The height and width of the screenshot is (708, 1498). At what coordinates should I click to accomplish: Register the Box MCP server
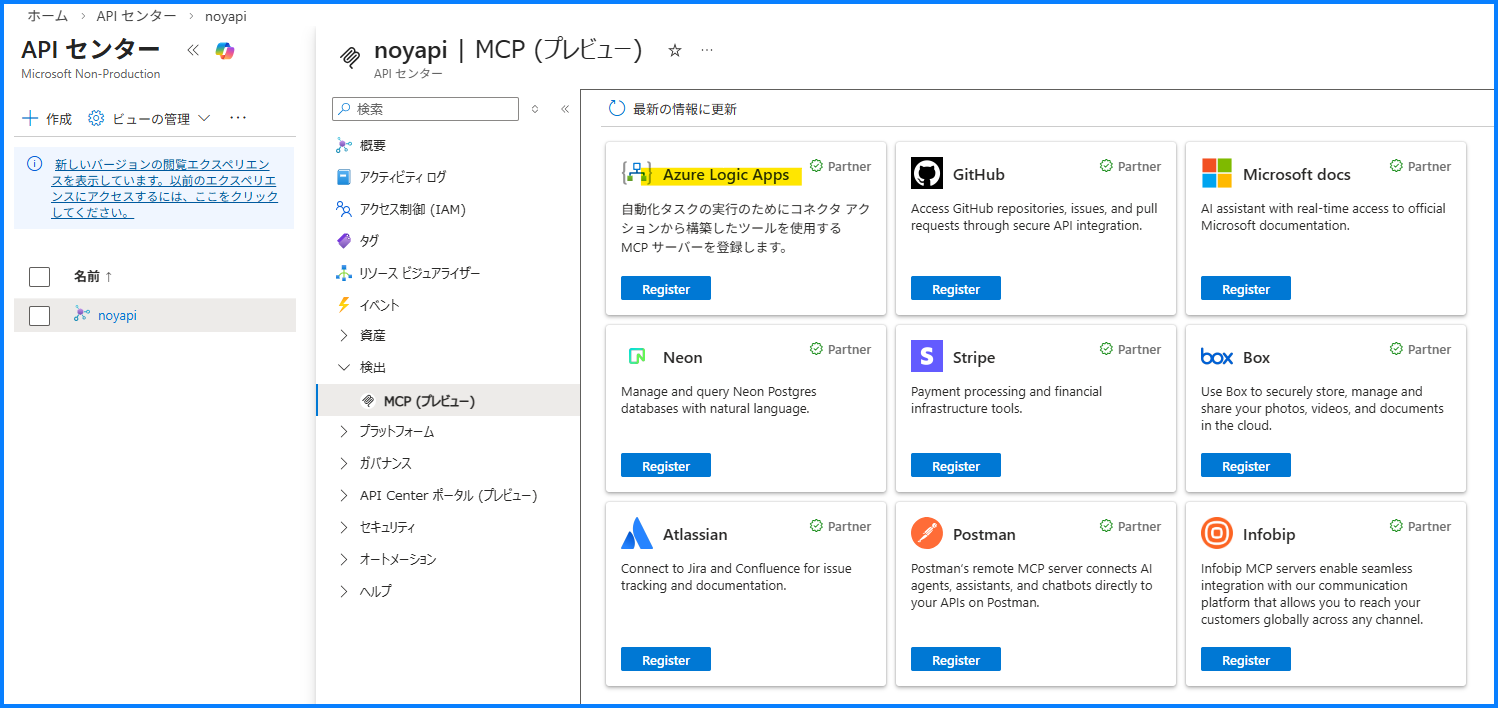pyautogui.click(x=1246, y=466)
